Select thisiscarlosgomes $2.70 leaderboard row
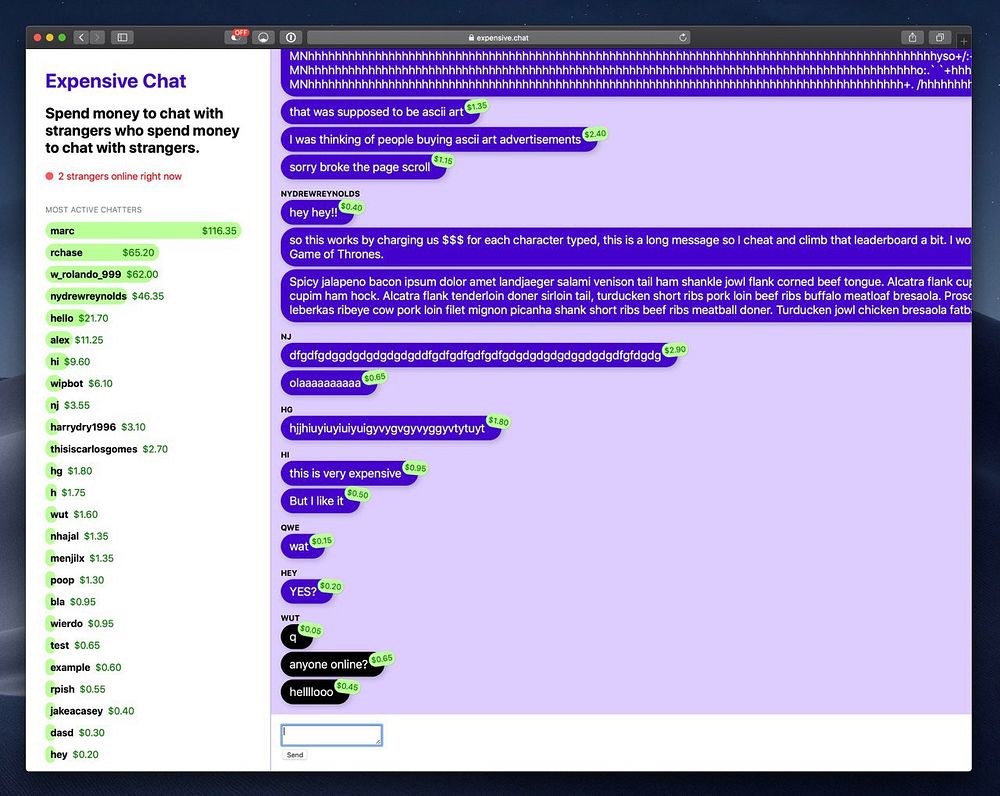 [x=107, y=449]
